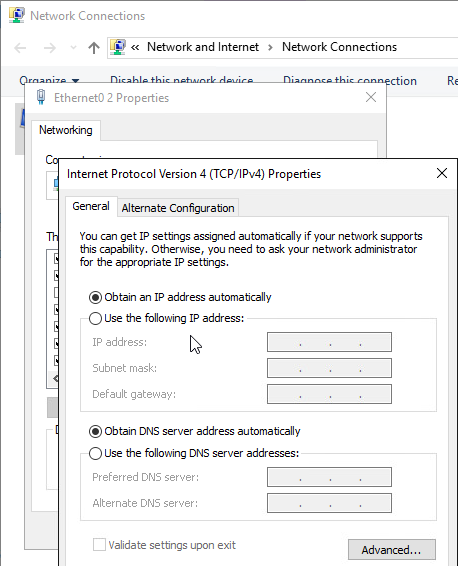Switch to the Alternate Configuration tab
The height and width of the screenshot is (566, 458).
pos(178,208)
